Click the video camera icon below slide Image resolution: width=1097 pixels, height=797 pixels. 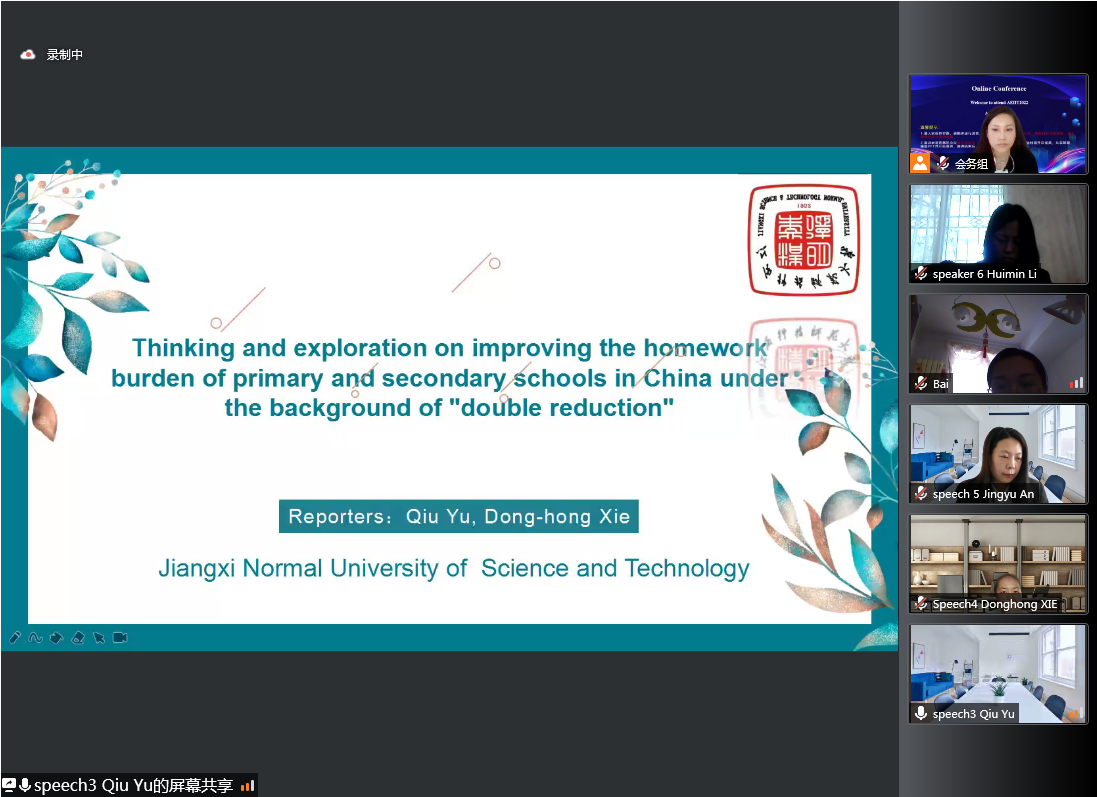(120, 637)
